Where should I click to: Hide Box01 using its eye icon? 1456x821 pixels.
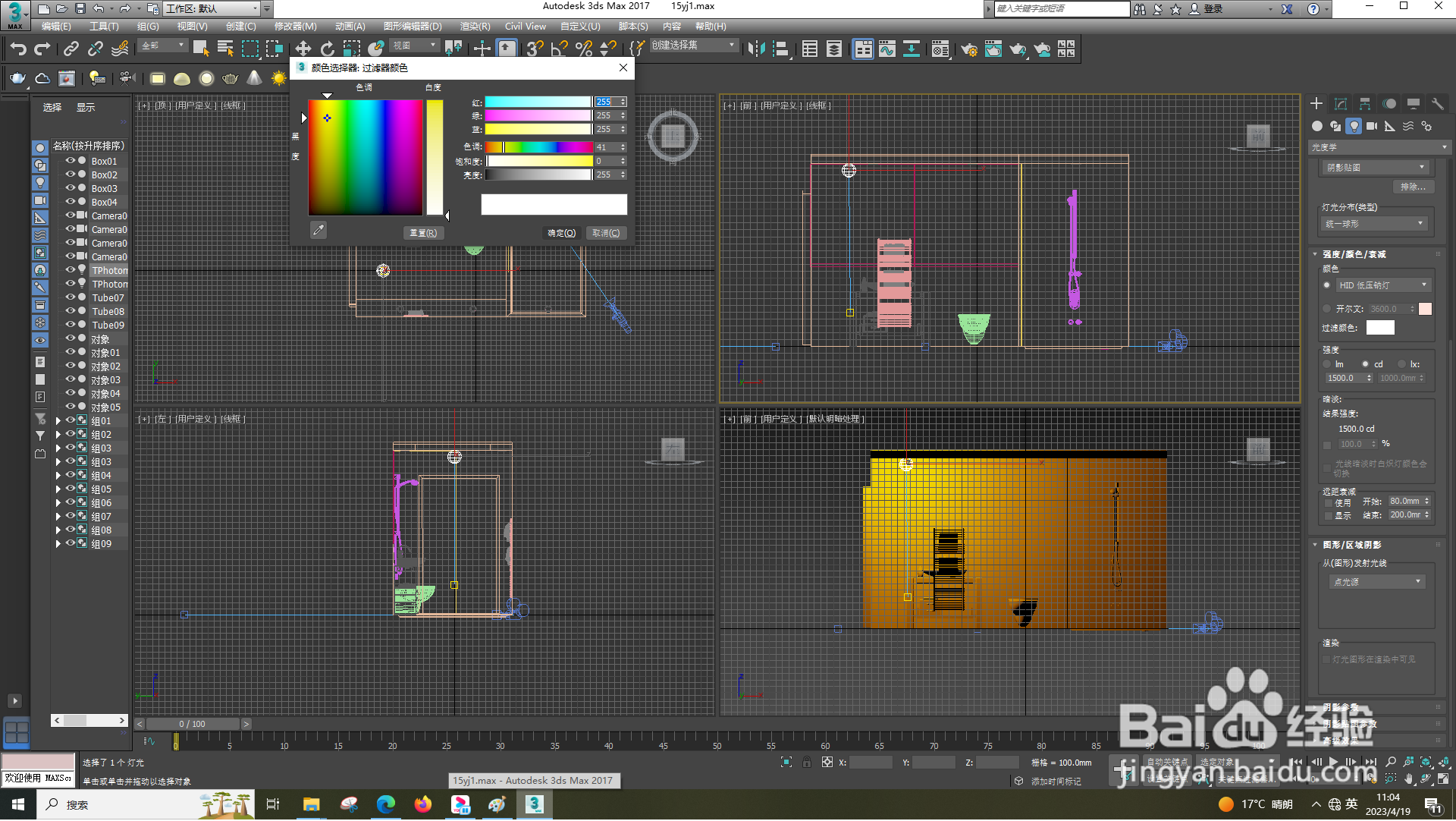point(71,161)
